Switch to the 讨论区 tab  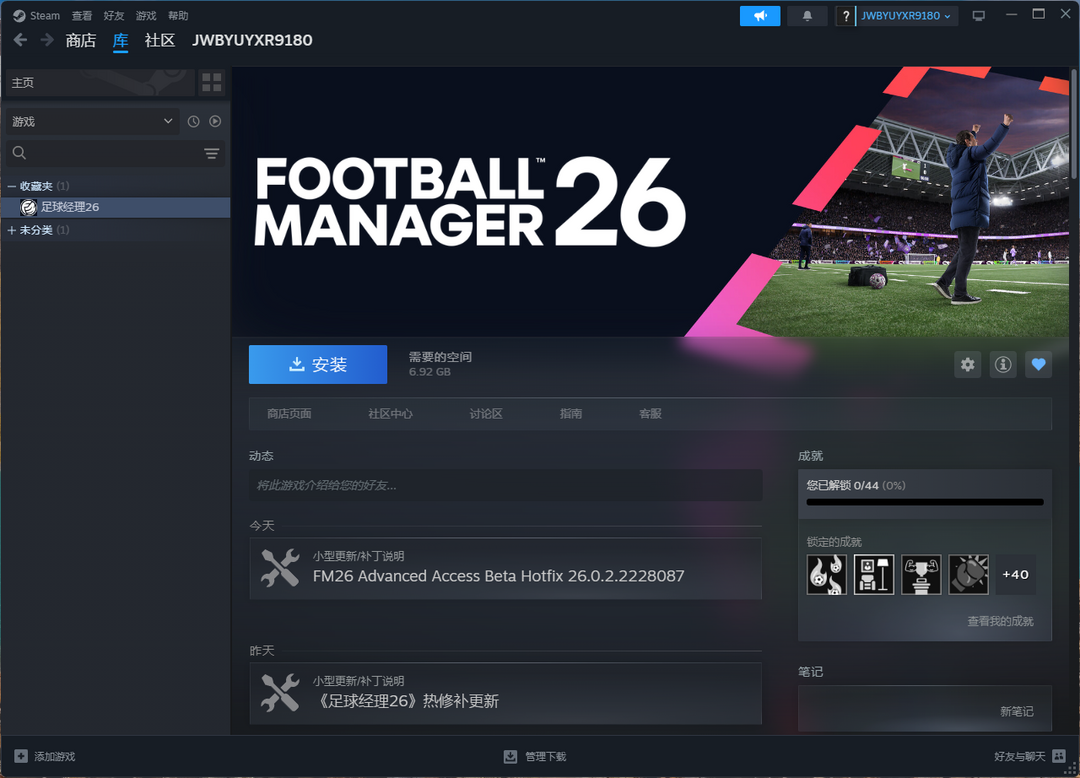coord(486,414)
